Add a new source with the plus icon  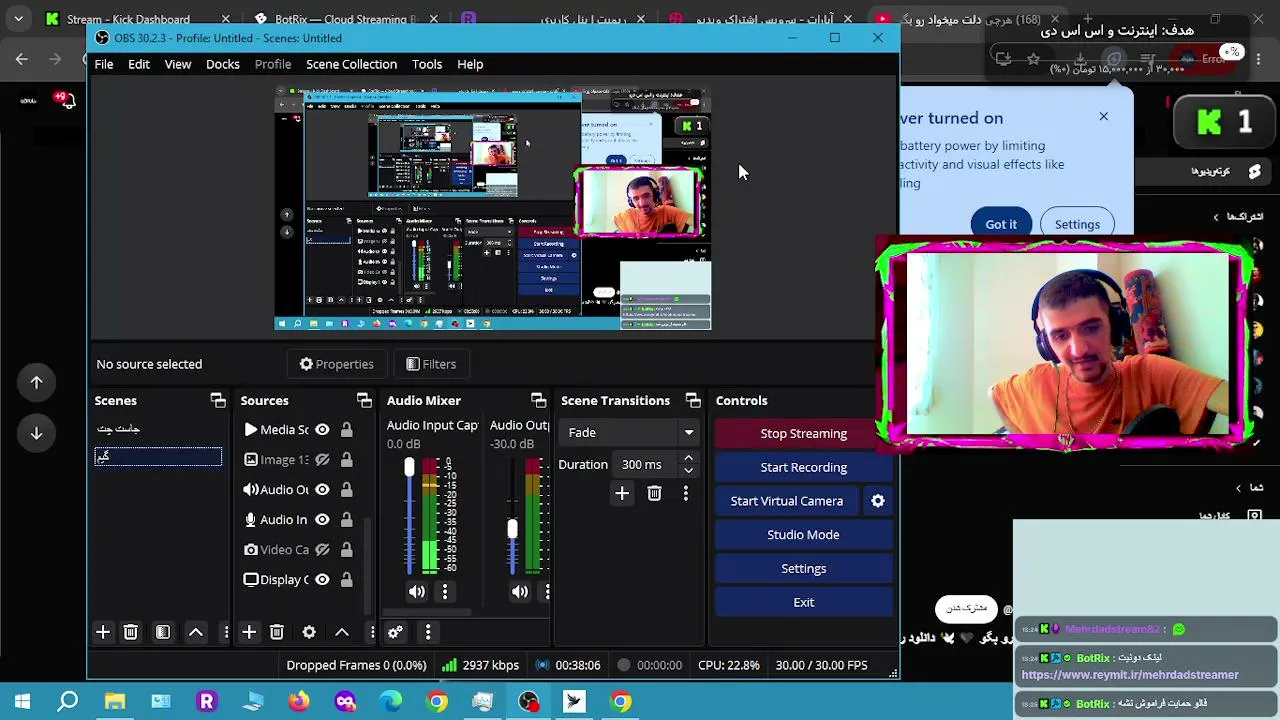coord(249,632)
